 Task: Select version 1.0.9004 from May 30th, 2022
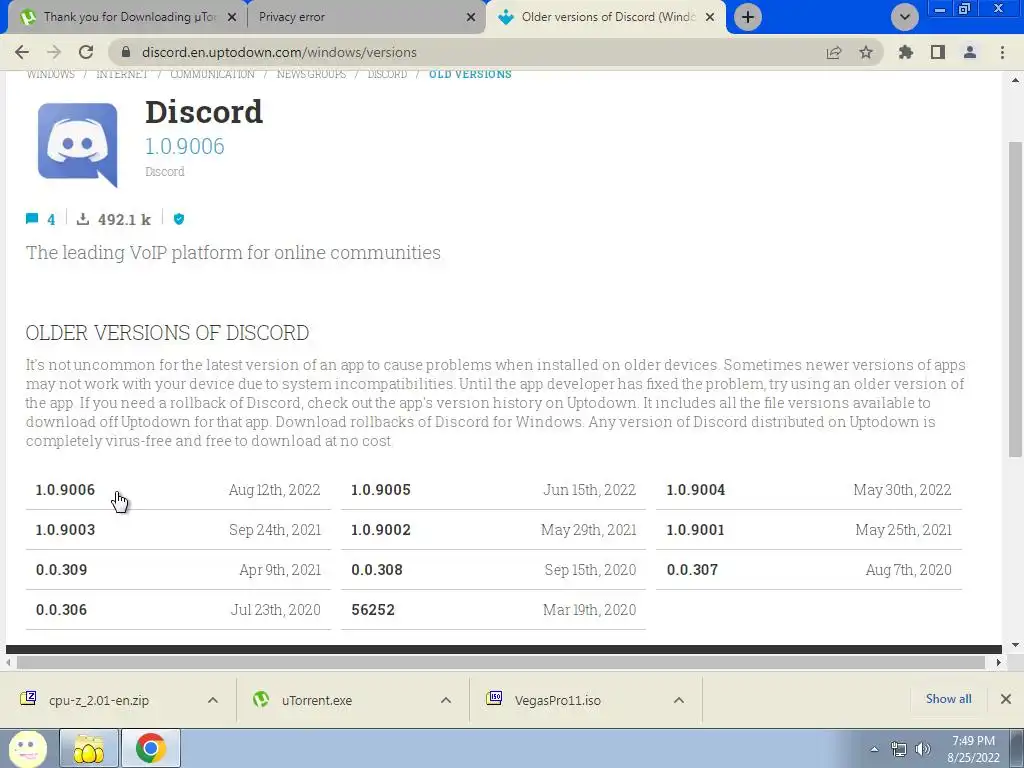coord(808,490)
